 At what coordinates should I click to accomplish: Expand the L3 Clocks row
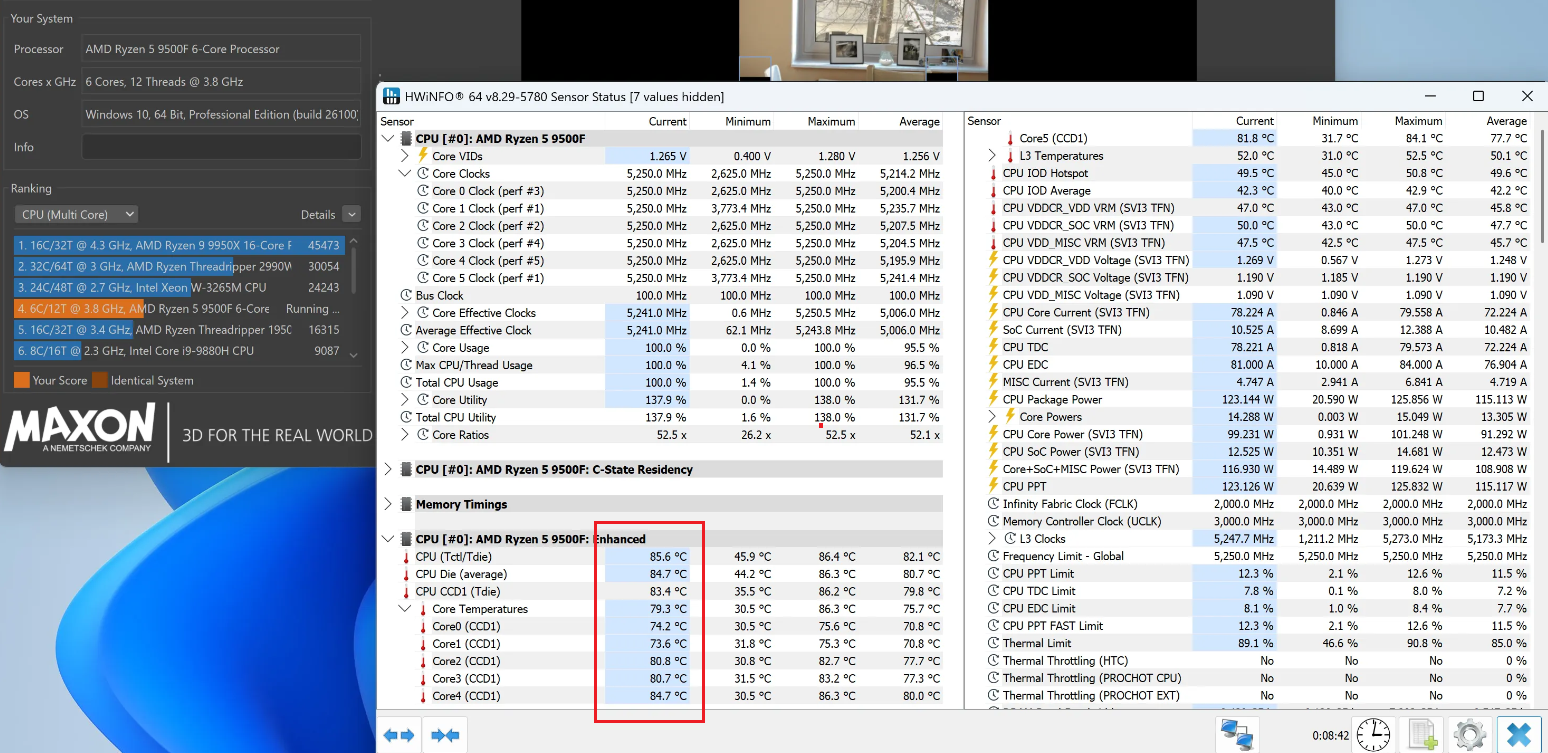992,539
